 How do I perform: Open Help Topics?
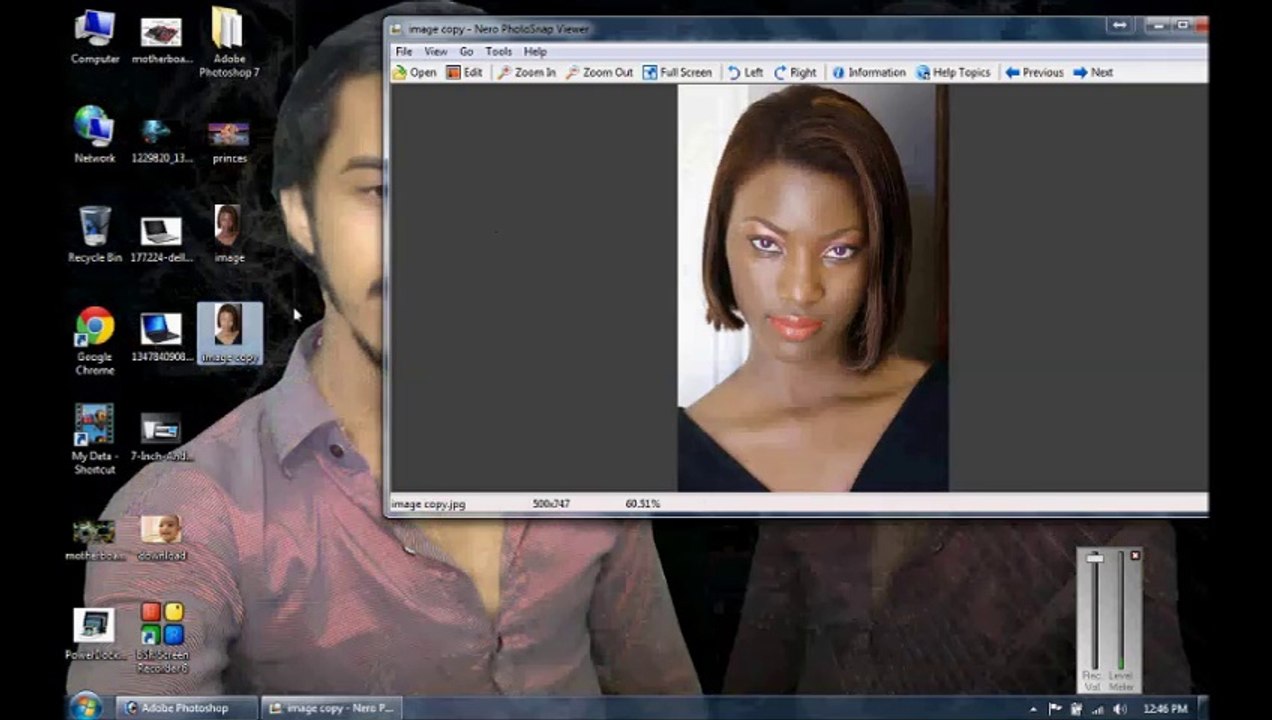point(953,72)
